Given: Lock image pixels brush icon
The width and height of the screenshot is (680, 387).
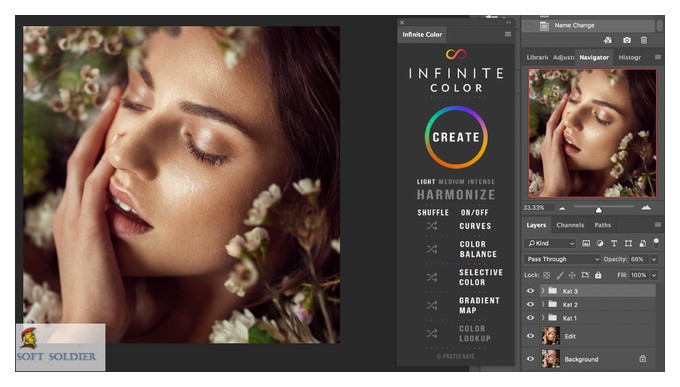Looking at the screenshot, I should (x=560, y=275).
